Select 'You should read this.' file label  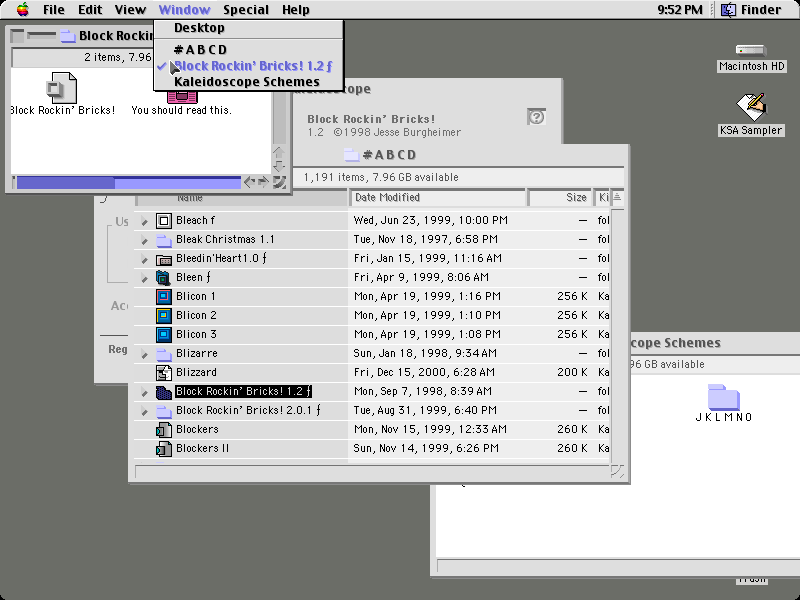[181, 110]
